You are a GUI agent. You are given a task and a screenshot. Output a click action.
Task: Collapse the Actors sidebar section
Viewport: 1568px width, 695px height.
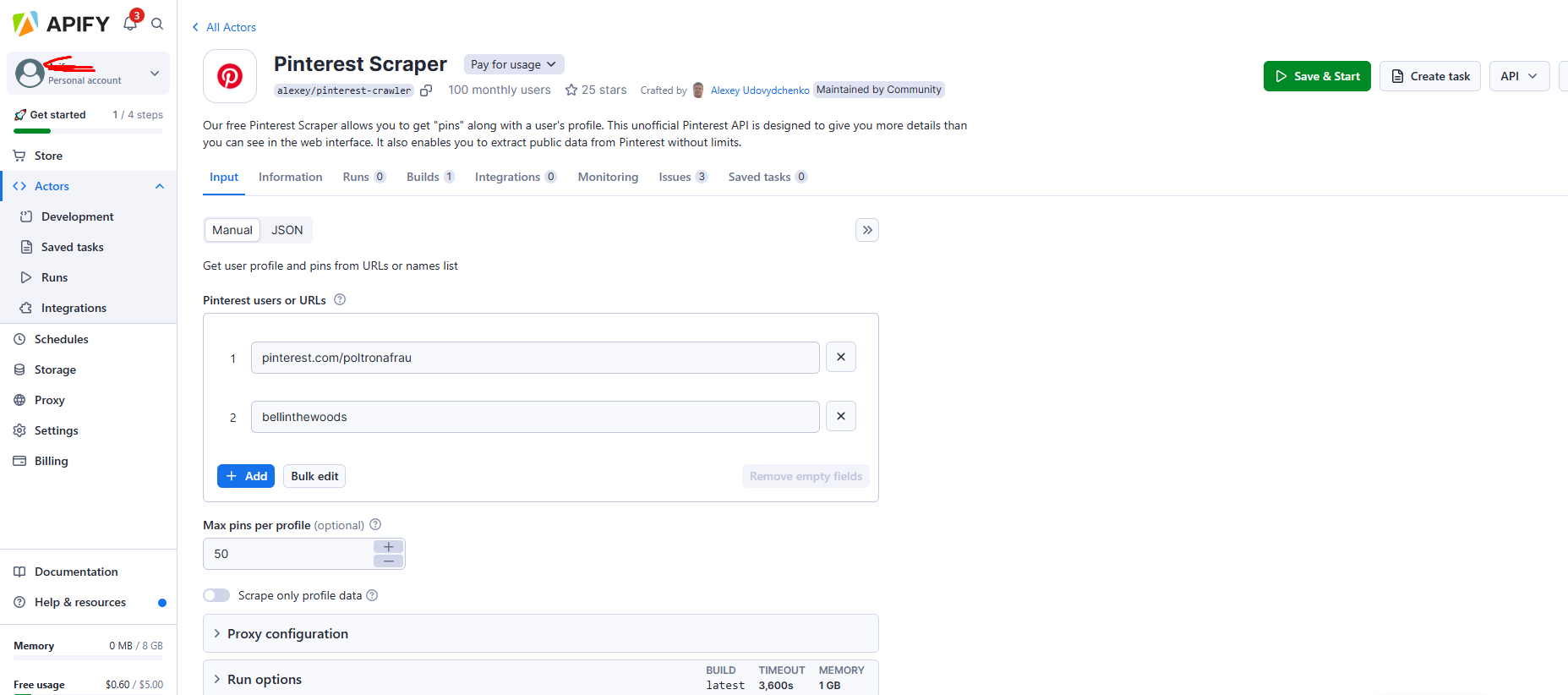pos(160,186)
